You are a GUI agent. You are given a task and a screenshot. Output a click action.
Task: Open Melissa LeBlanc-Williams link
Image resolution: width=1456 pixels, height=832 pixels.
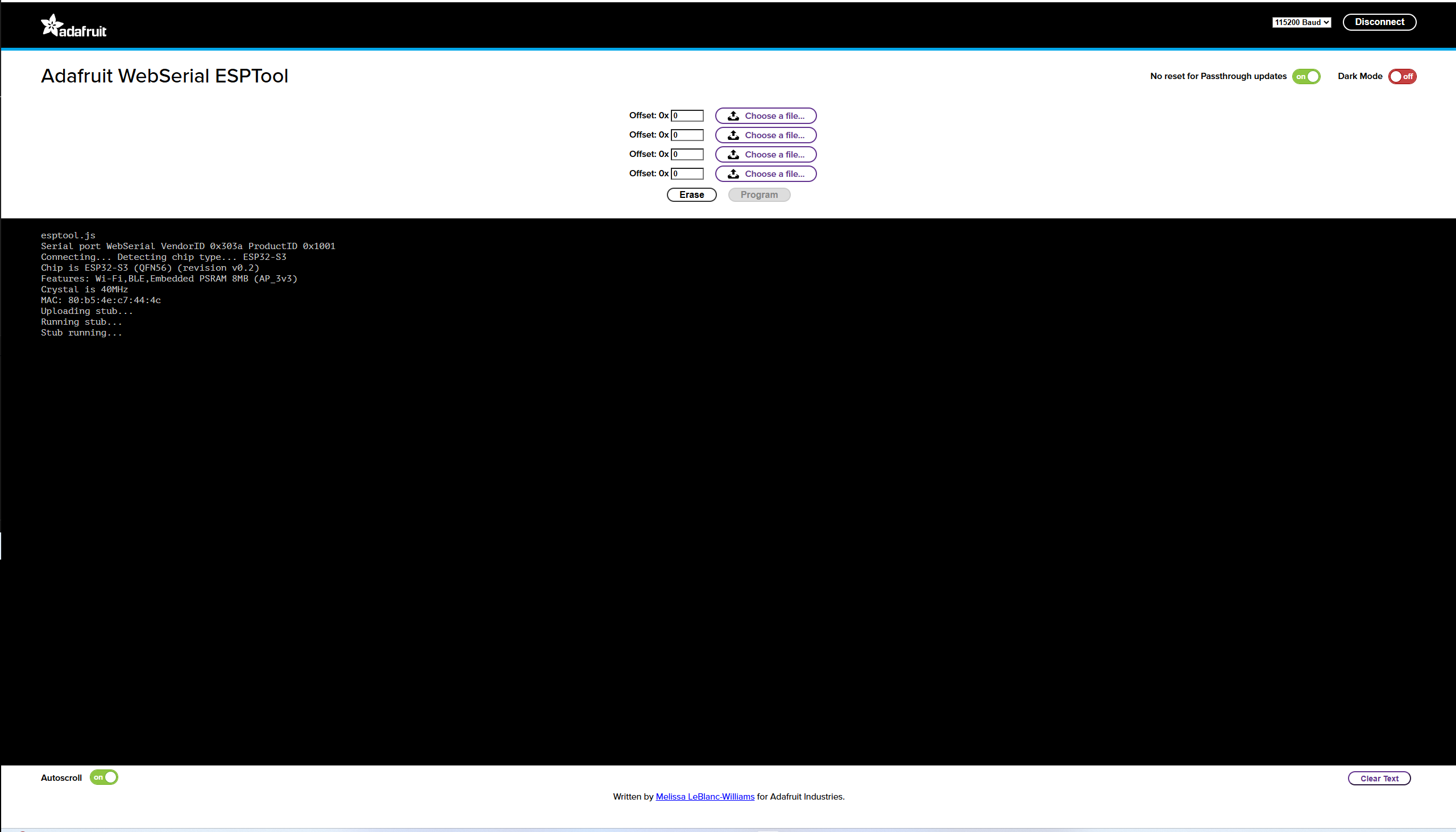coord(704,797)
